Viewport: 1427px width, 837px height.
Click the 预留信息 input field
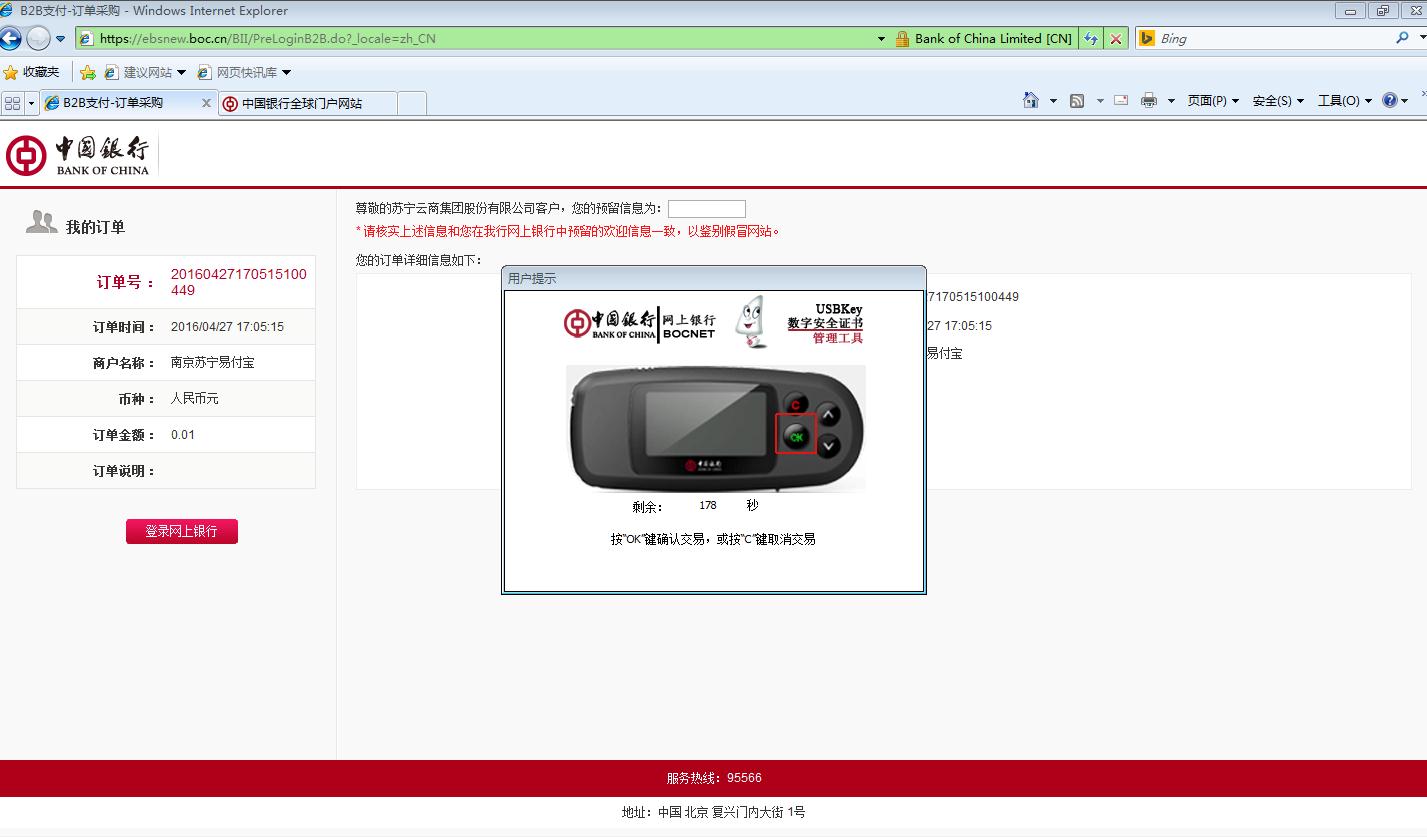706,209
